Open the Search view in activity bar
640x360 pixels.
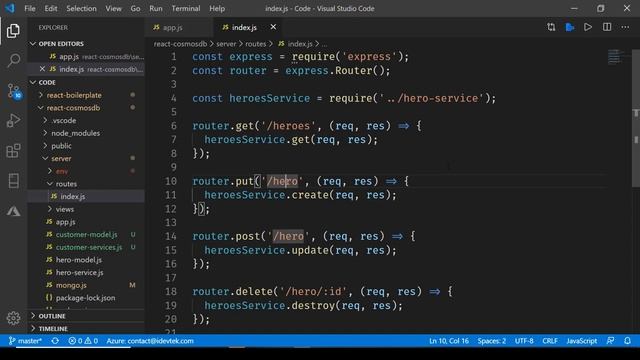coord(13,60)
